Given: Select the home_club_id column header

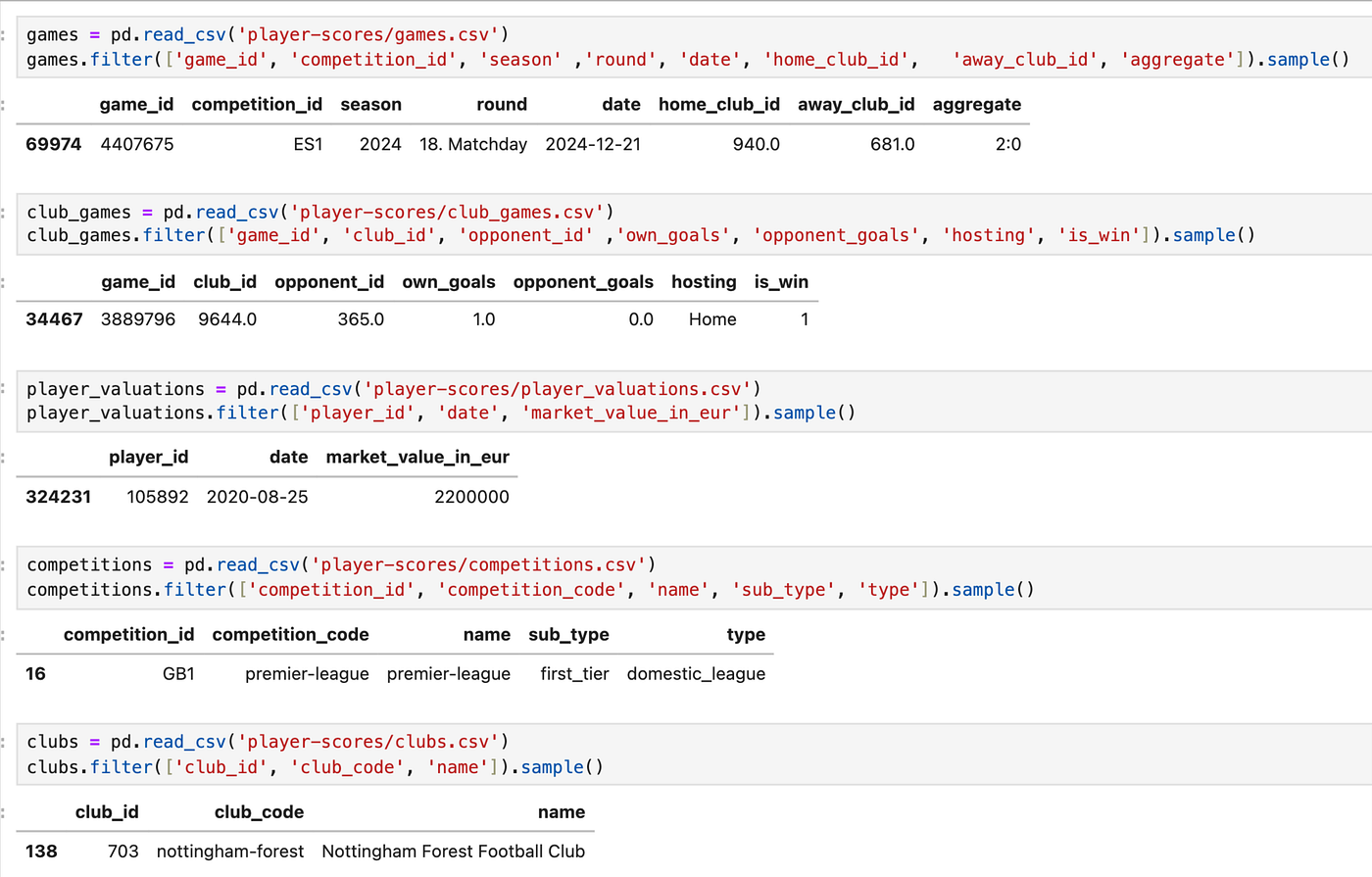Looking at the screenshot, I should (x=719, y=104).
